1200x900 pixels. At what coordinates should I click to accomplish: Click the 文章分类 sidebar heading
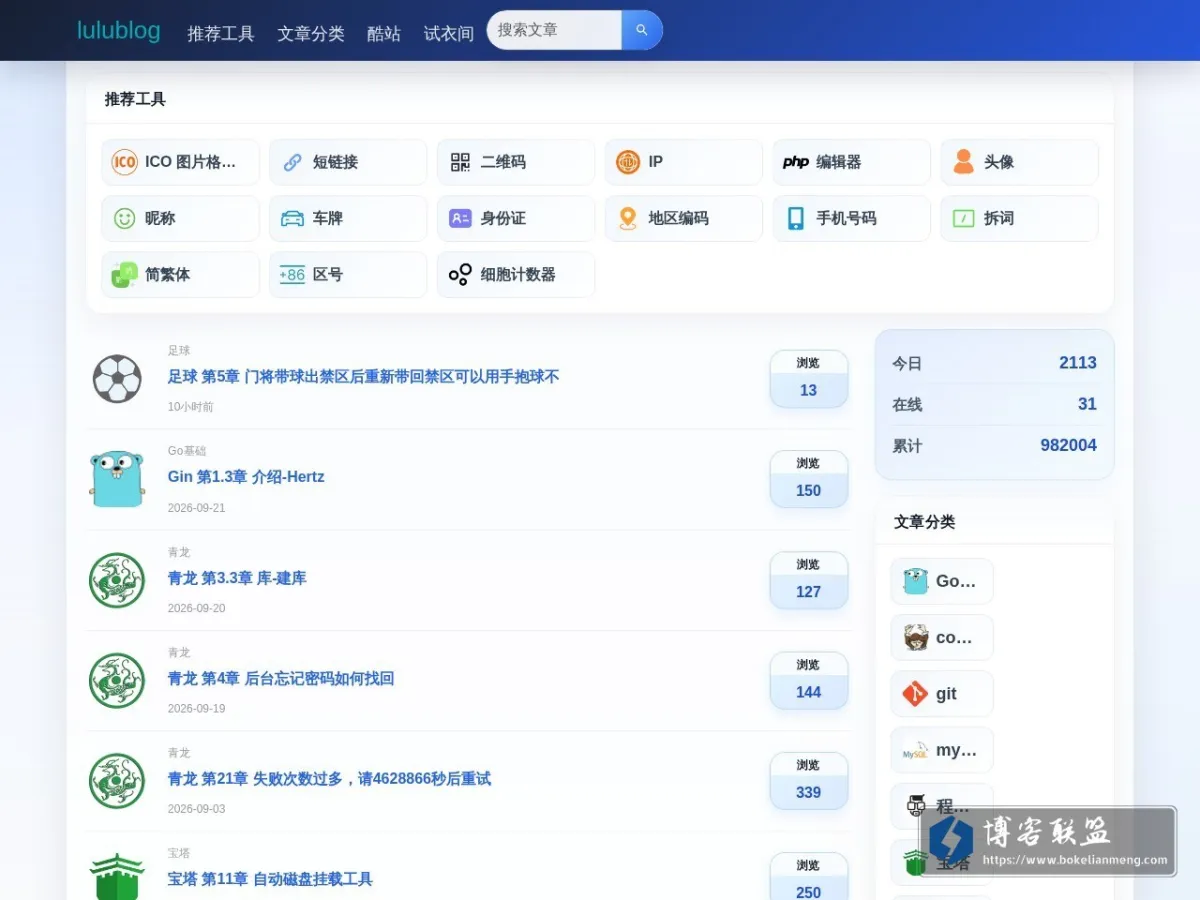click(924, 522)
